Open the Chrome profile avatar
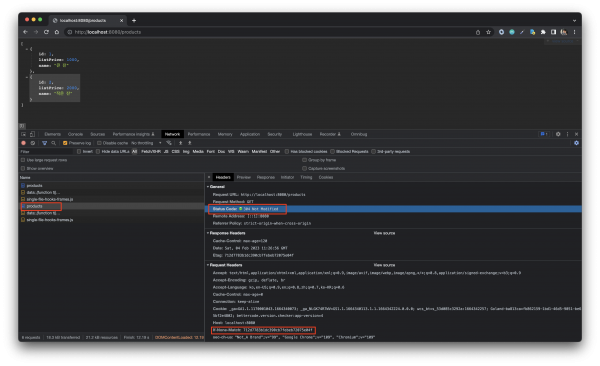 564,32
